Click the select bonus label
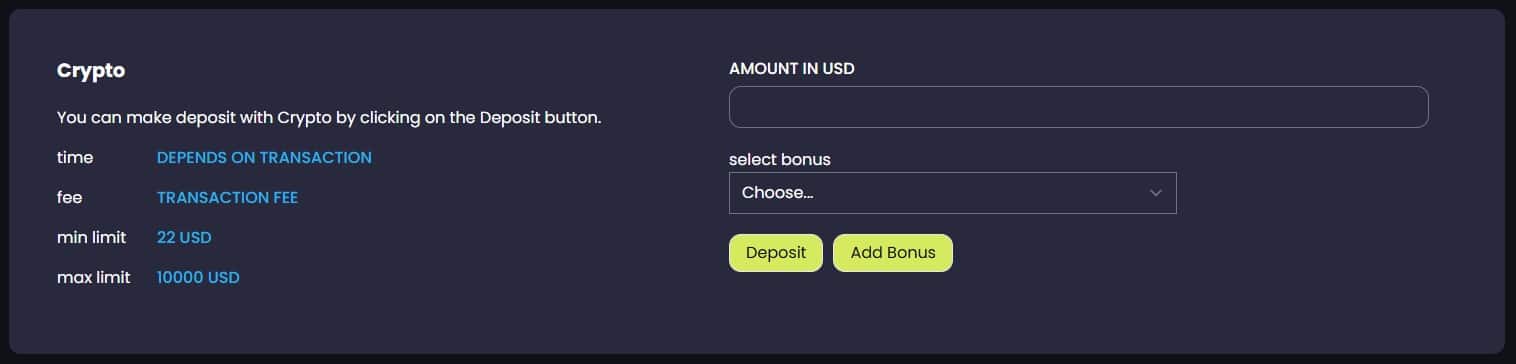Image resolution: width=1516 pixels, height=364 pixels. coord(780,159)
